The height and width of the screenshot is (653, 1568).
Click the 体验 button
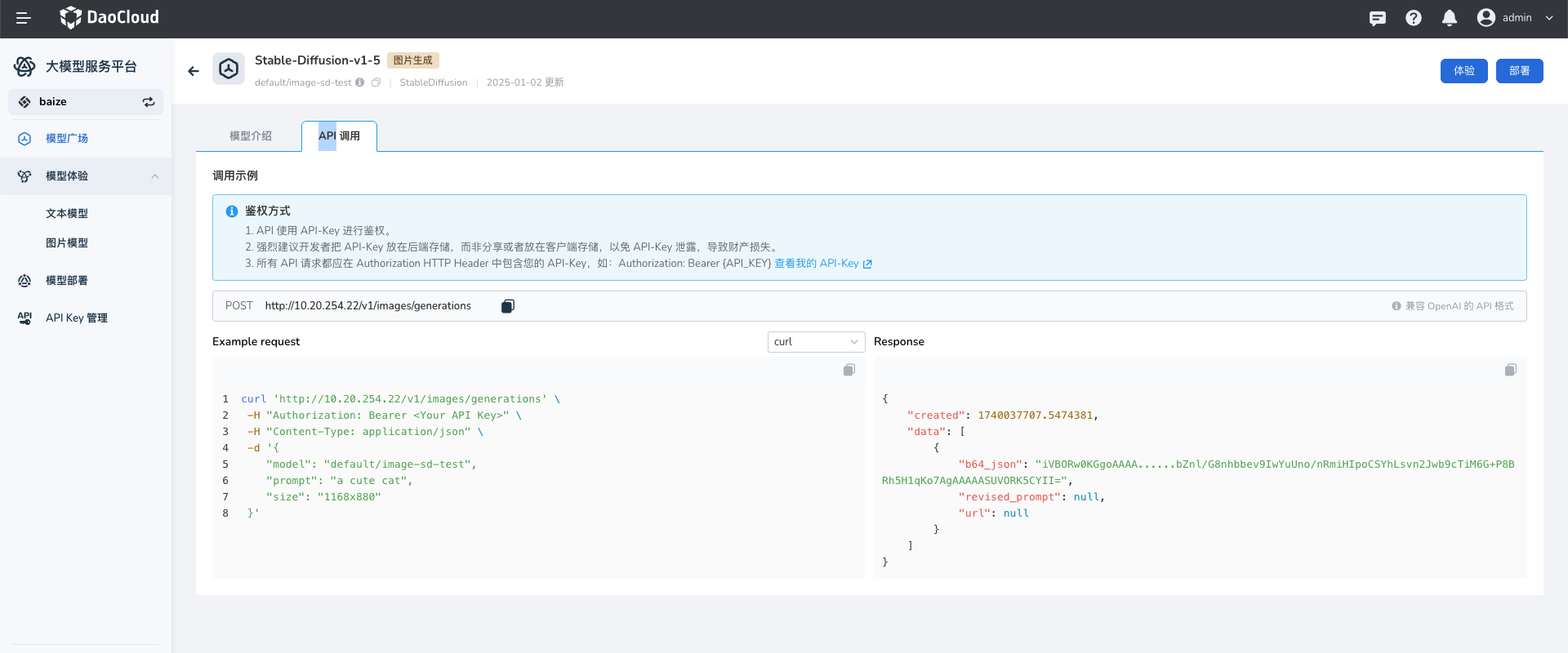(1464, 71)
